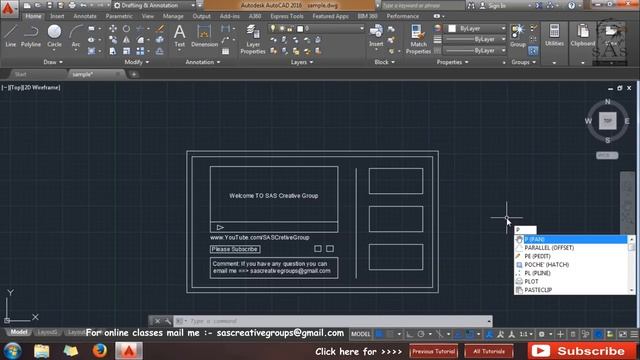640x360 pixels.
Task: Click the keyword search field
Action: [x=423, y=5]
